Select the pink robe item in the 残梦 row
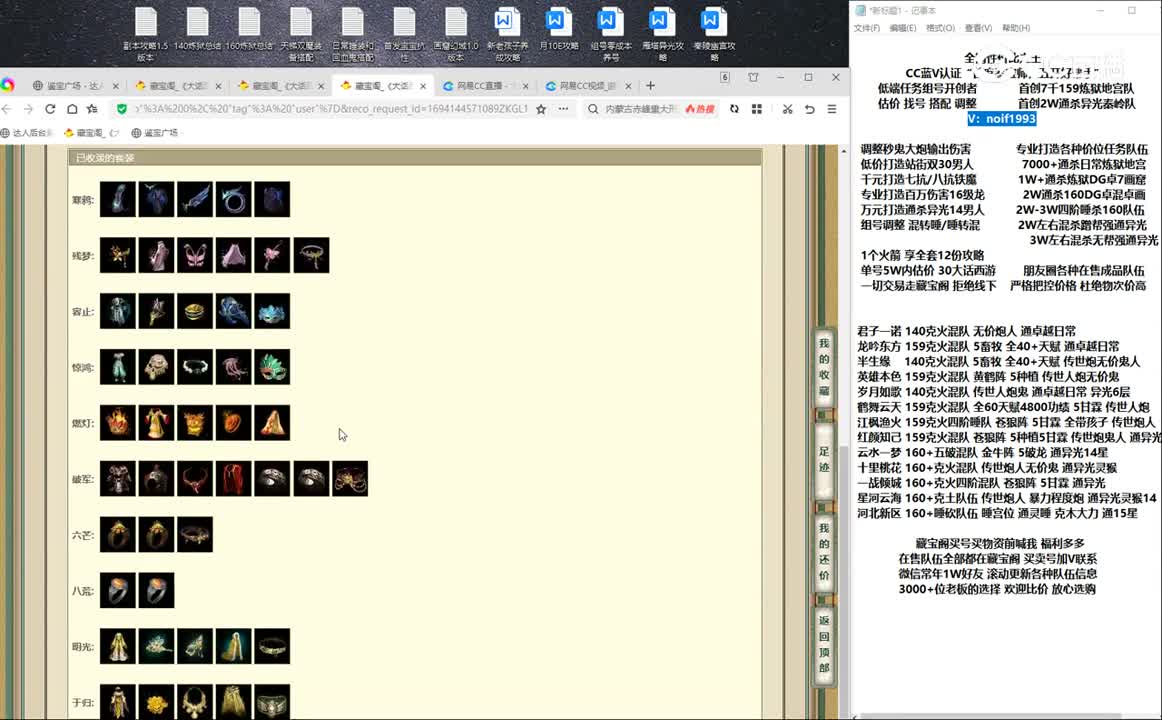1162x720 pixels. 156,255
